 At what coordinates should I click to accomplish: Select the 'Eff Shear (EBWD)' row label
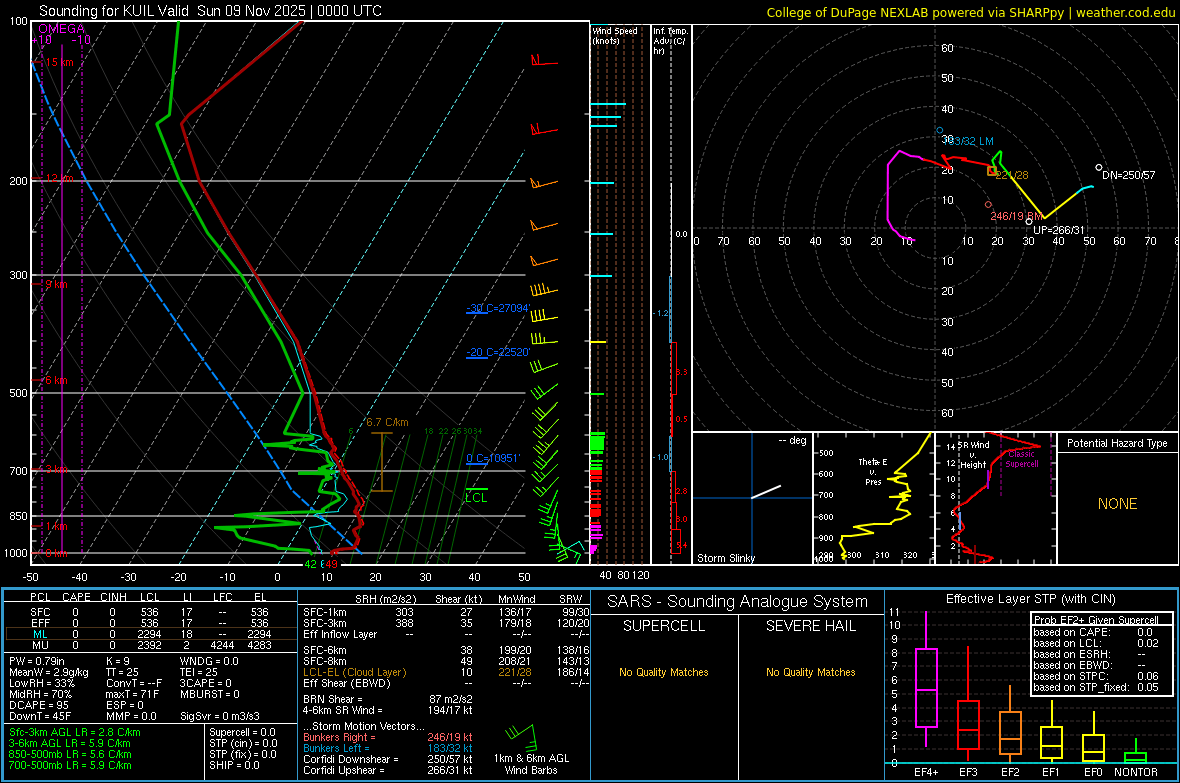tap(347, 684)
